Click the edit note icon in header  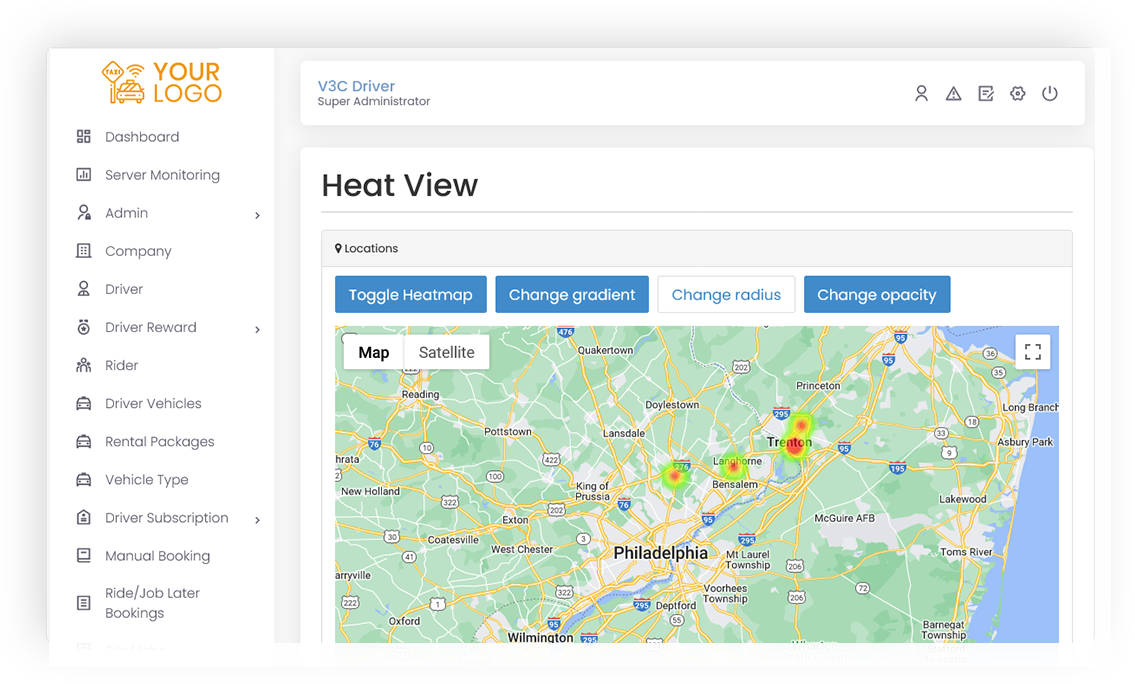[986, 93]
